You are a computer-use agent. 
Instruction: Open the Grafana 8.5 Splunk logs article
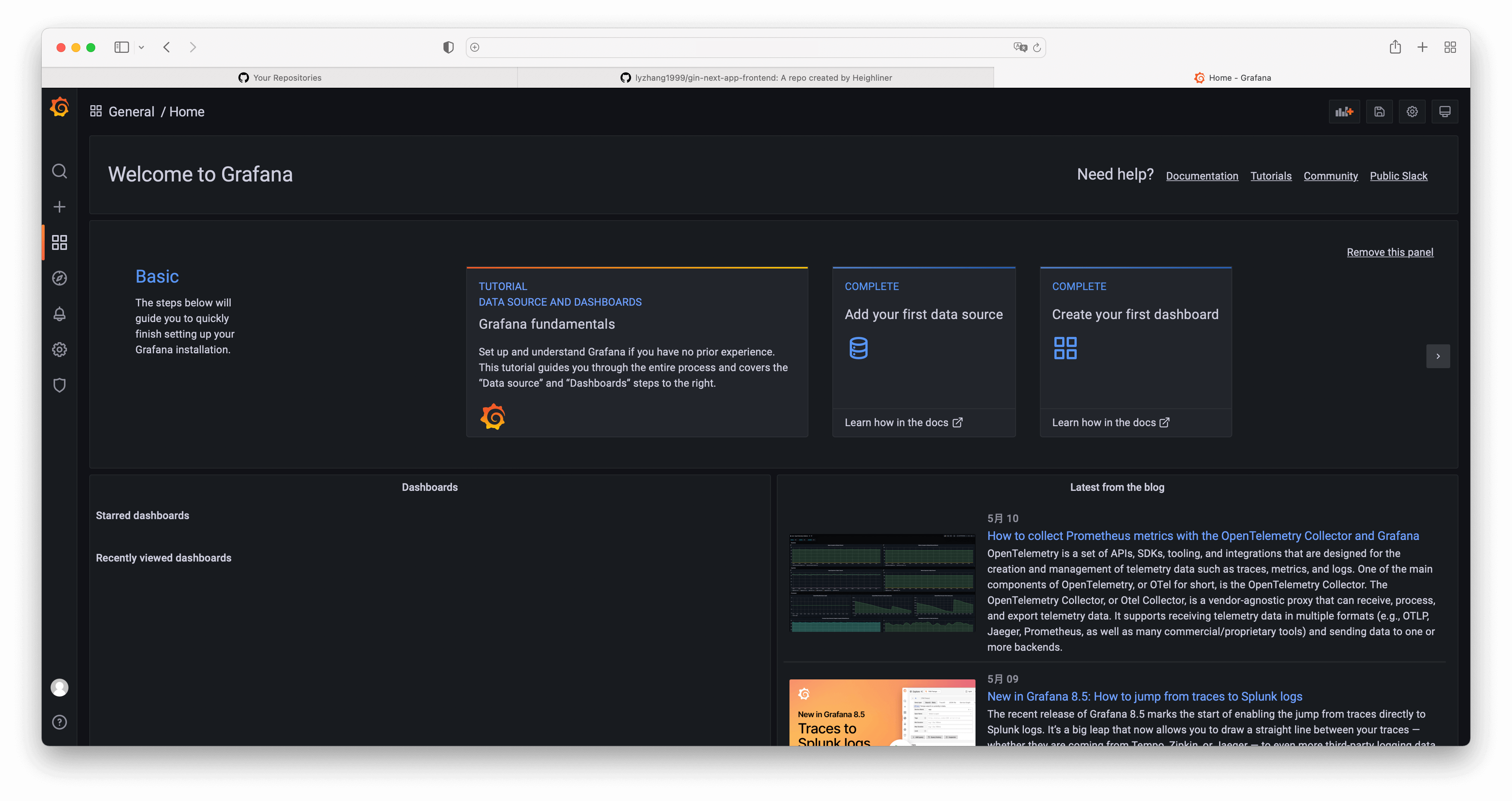click(x=1144, y=697)
